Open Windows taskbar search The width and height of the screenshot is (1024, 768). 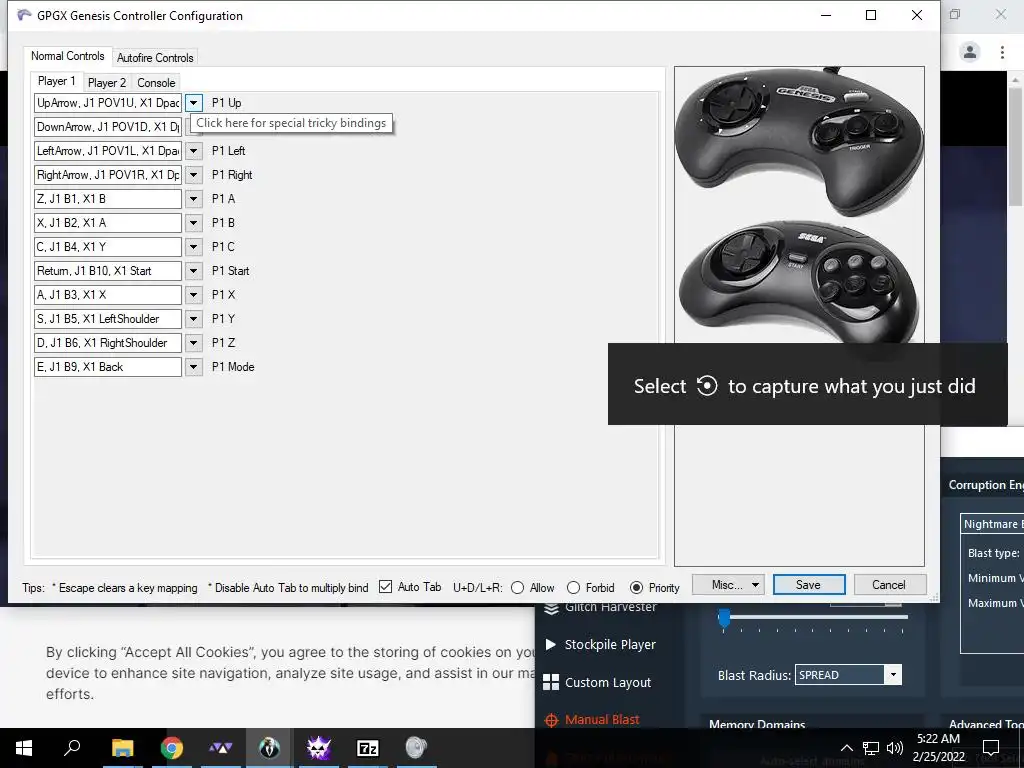72,748
